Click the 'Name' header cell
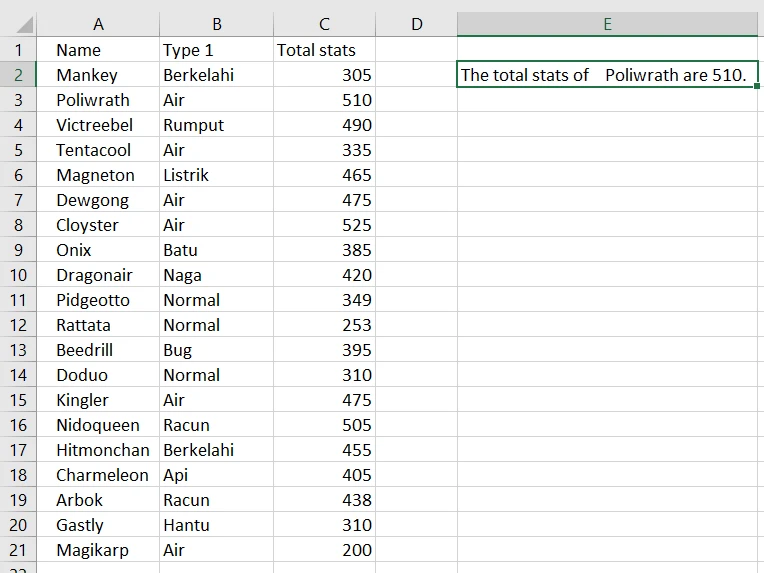This screenshot has height=573, width=764. (x=98, y=50)
